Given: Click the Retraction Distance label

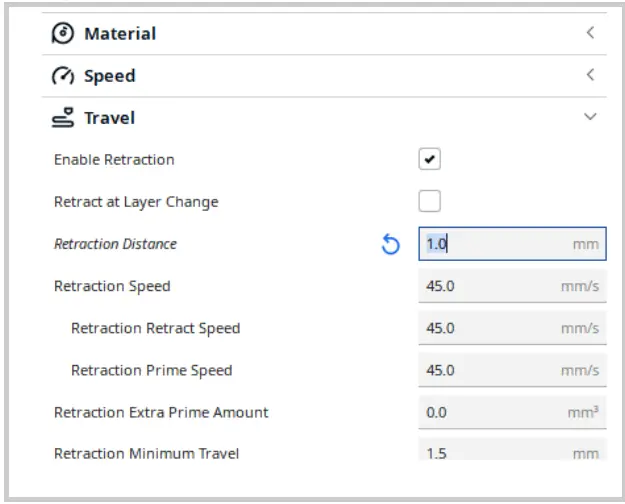Looking at the screenshot, I should (115, 244).
